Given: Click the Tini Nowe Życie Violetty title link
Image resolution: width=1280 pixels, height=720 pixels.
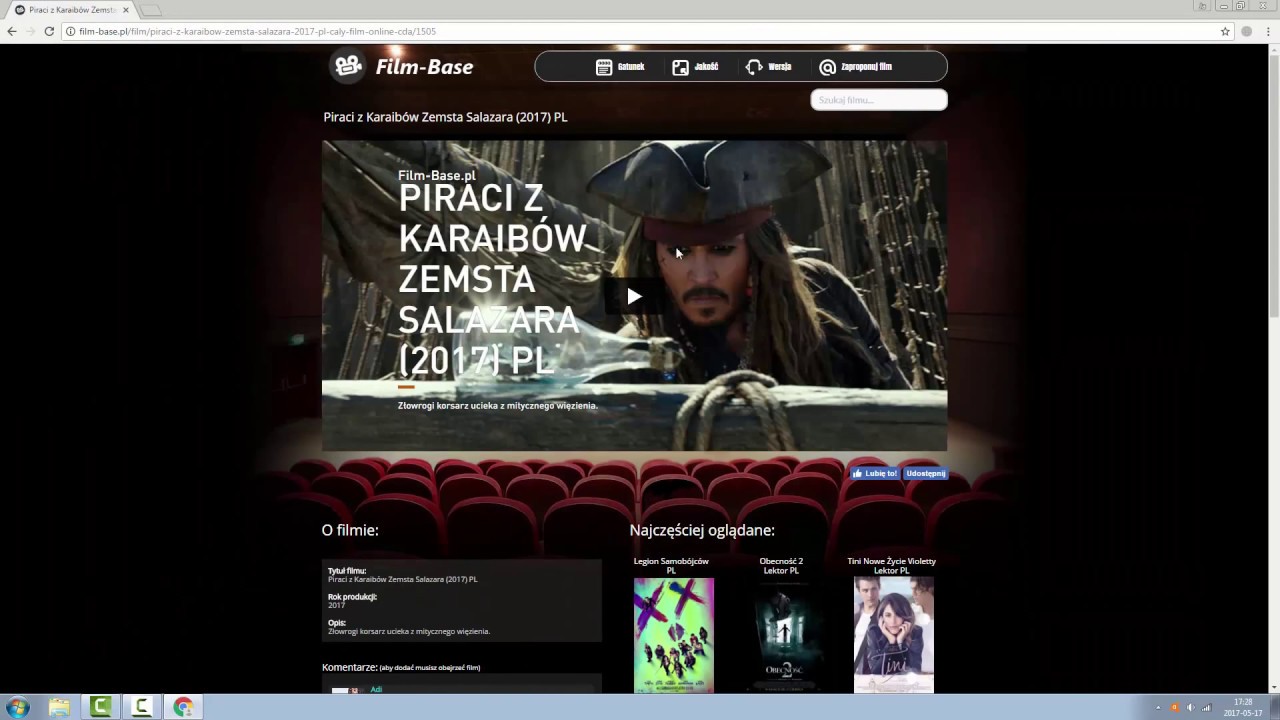Looking at the screenshot, I should 891,566.
